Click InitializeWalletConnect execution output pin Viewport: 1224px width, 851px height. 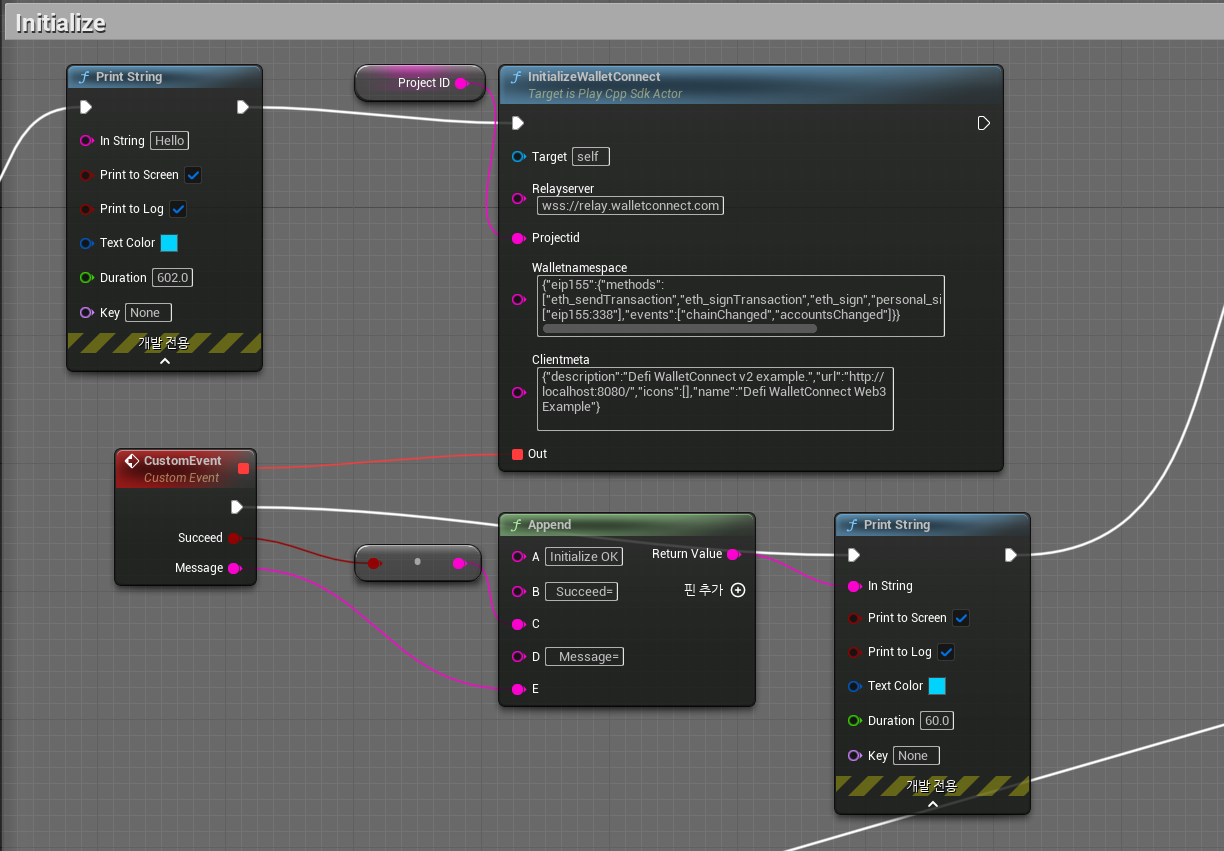point(983,123)
